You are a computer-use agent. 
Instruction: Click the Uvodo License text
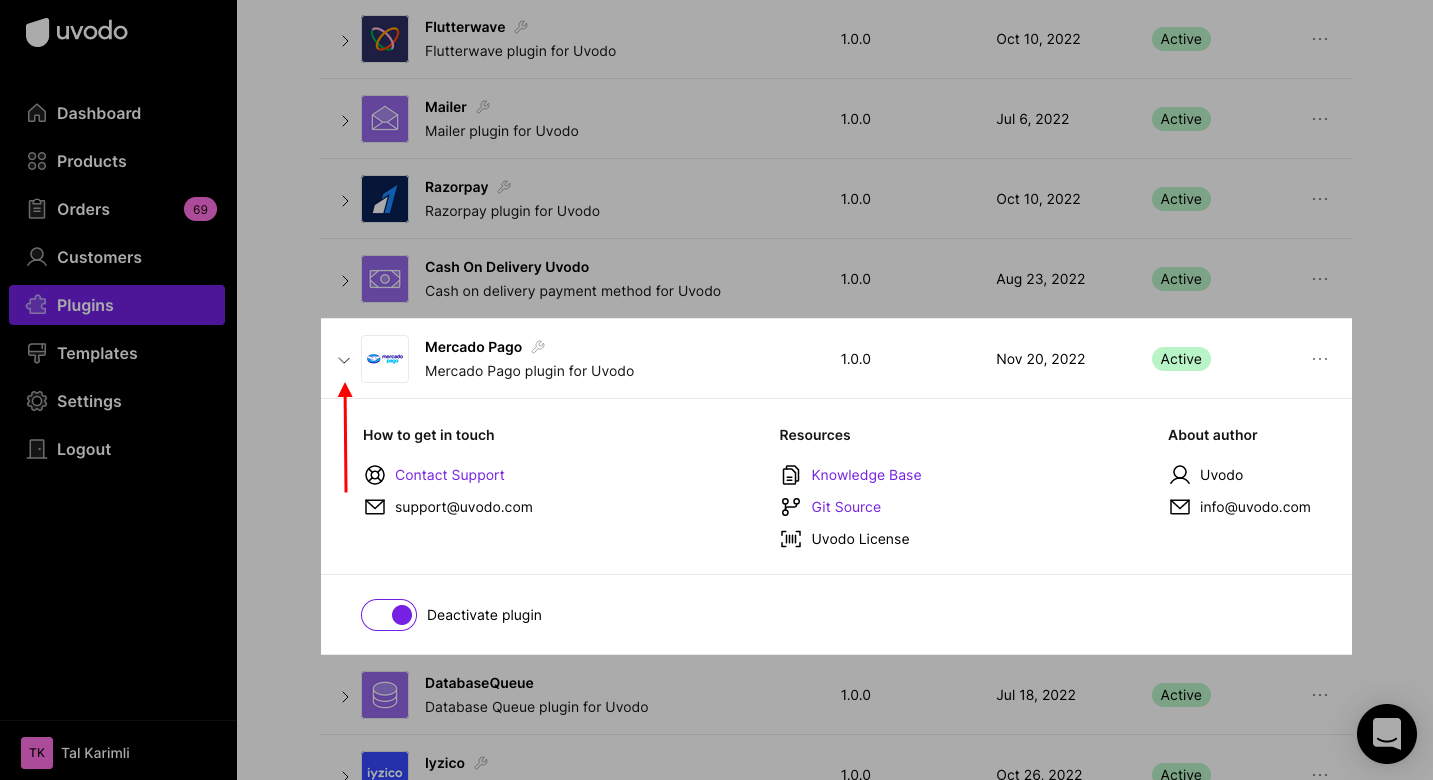[861, 539]
